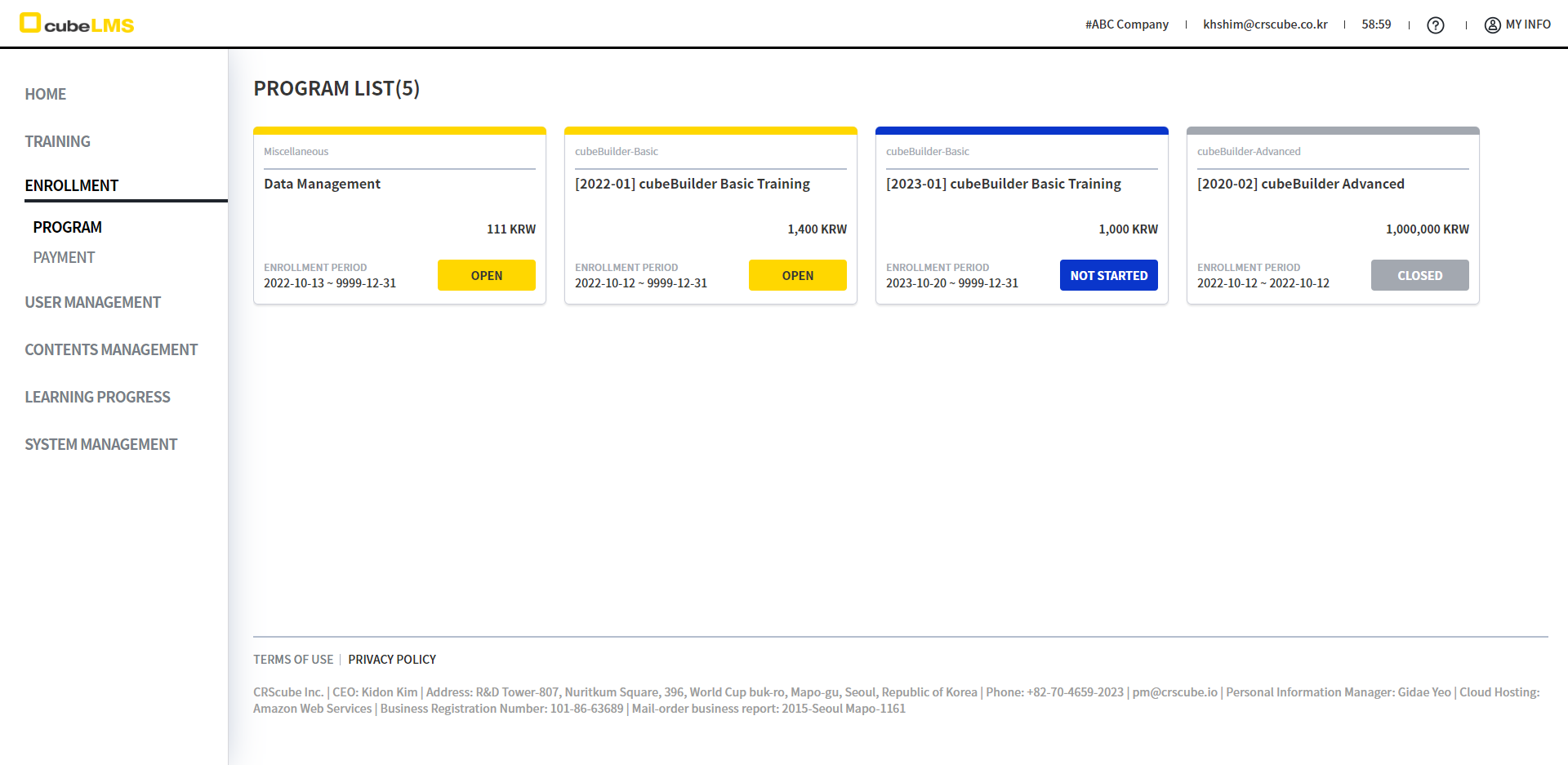Collapse the ENROLLMENT menu section
Image resolution: width=1568 pixels, height=765 pixels.
point(72,185)
